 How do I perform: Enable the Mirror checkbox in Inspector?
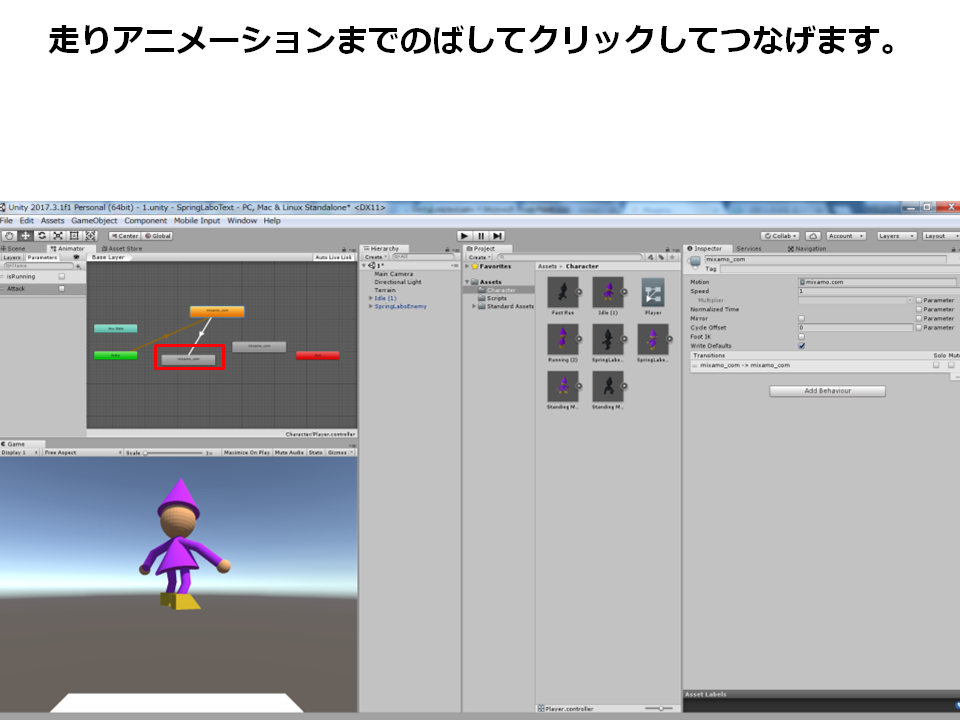coord(801,318)
